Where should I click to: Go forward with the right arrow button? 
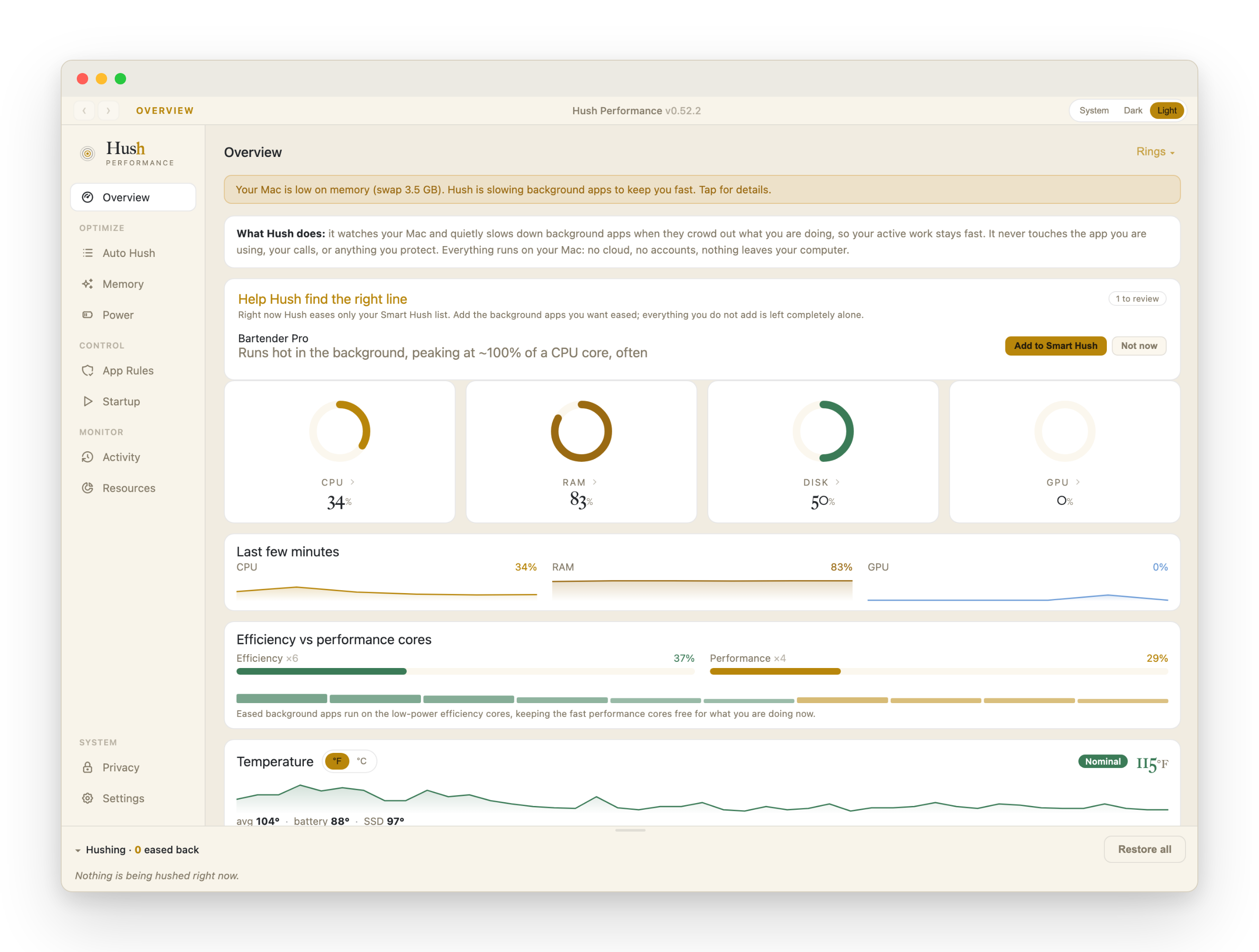coord(108,110)
